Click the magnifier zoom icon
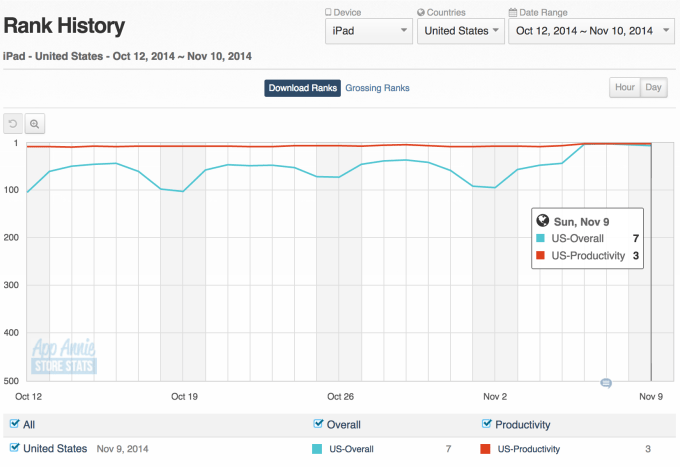This screenshot has width=680, height=467. [35, 124]
